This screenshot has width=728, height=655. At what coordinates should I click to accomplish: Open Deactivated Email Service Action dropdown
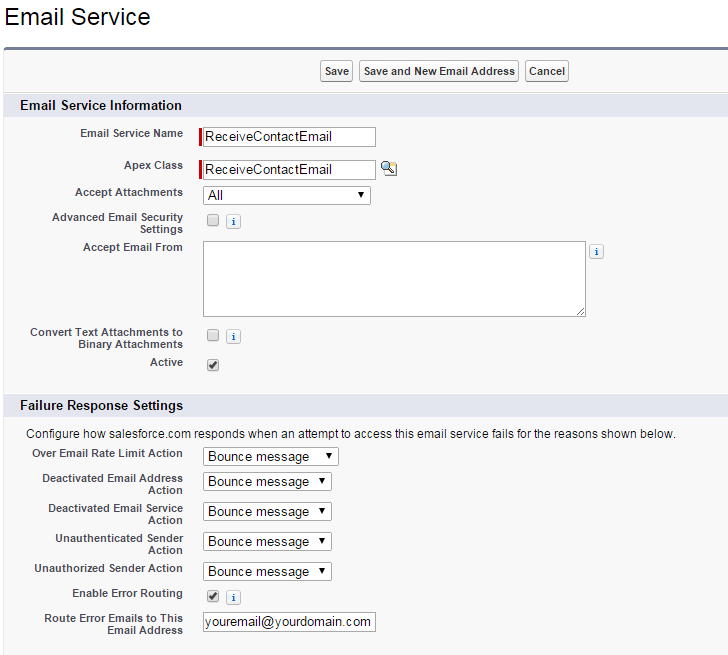click(x=267, y=511)
